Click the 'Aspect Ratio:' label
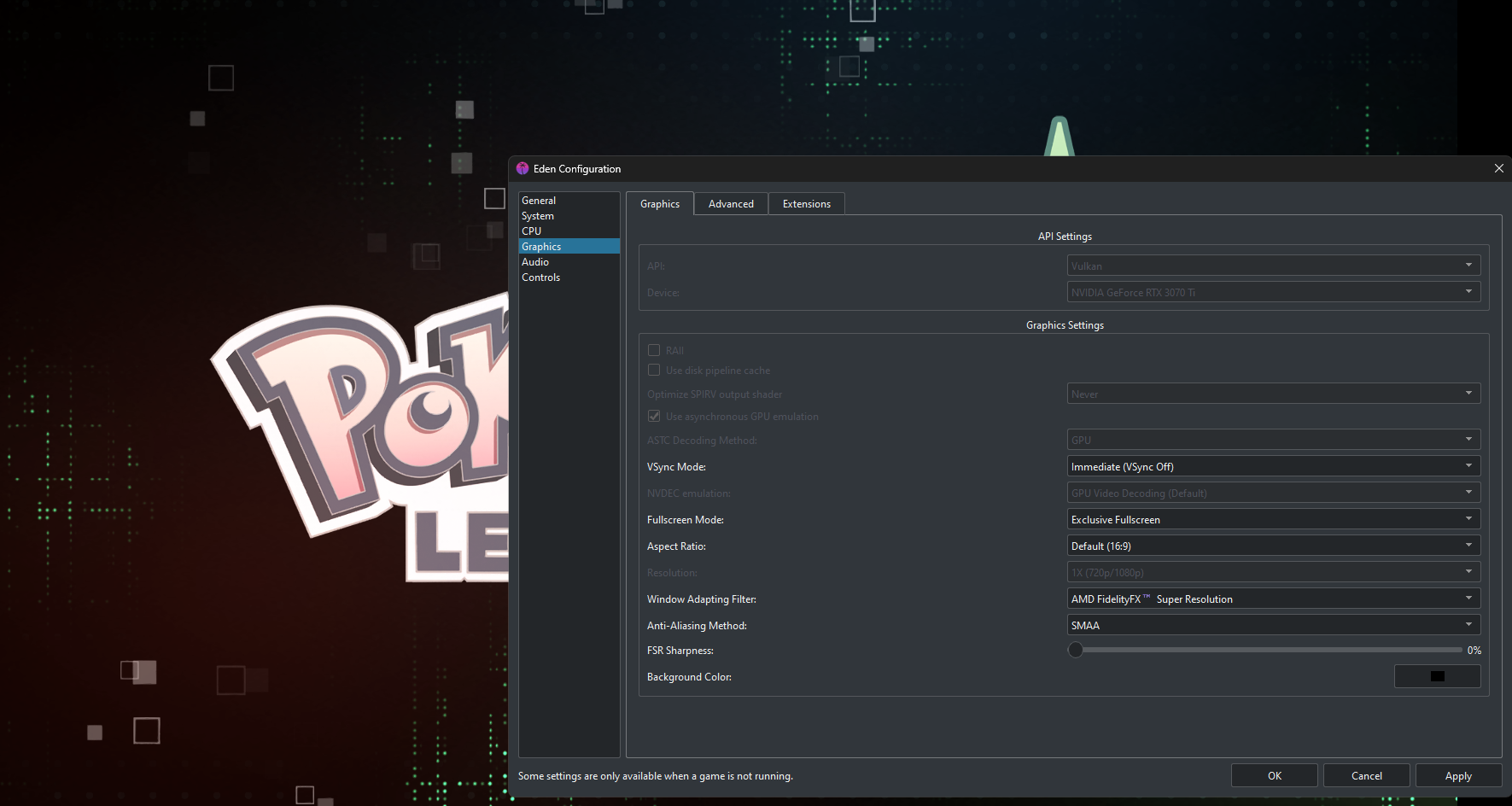The image size is (1512, 806). coord(676,546)
